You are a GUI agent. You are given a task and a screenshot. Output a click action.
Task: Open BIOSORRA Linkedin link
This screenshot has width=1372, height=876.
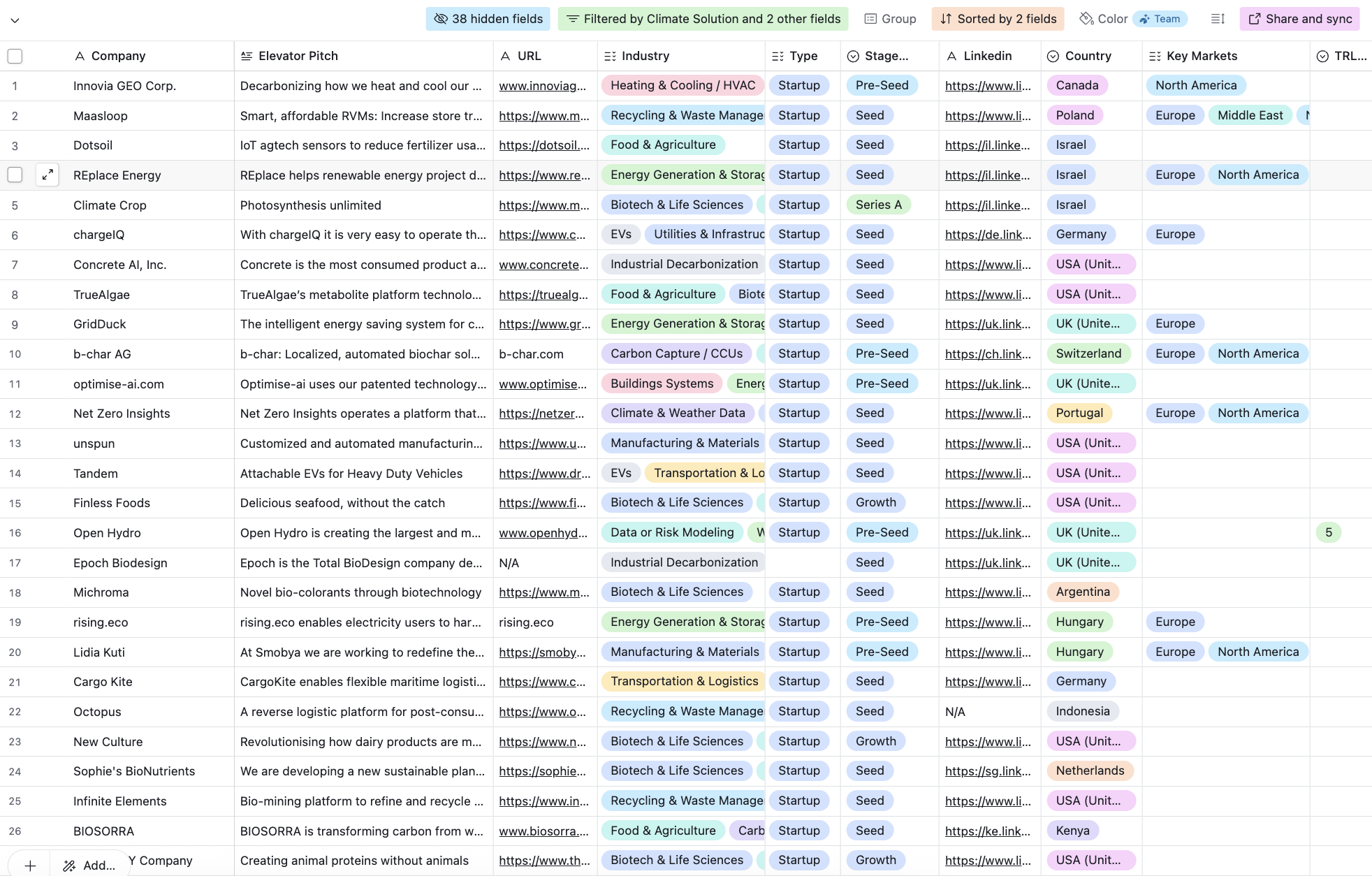(988, 831)
